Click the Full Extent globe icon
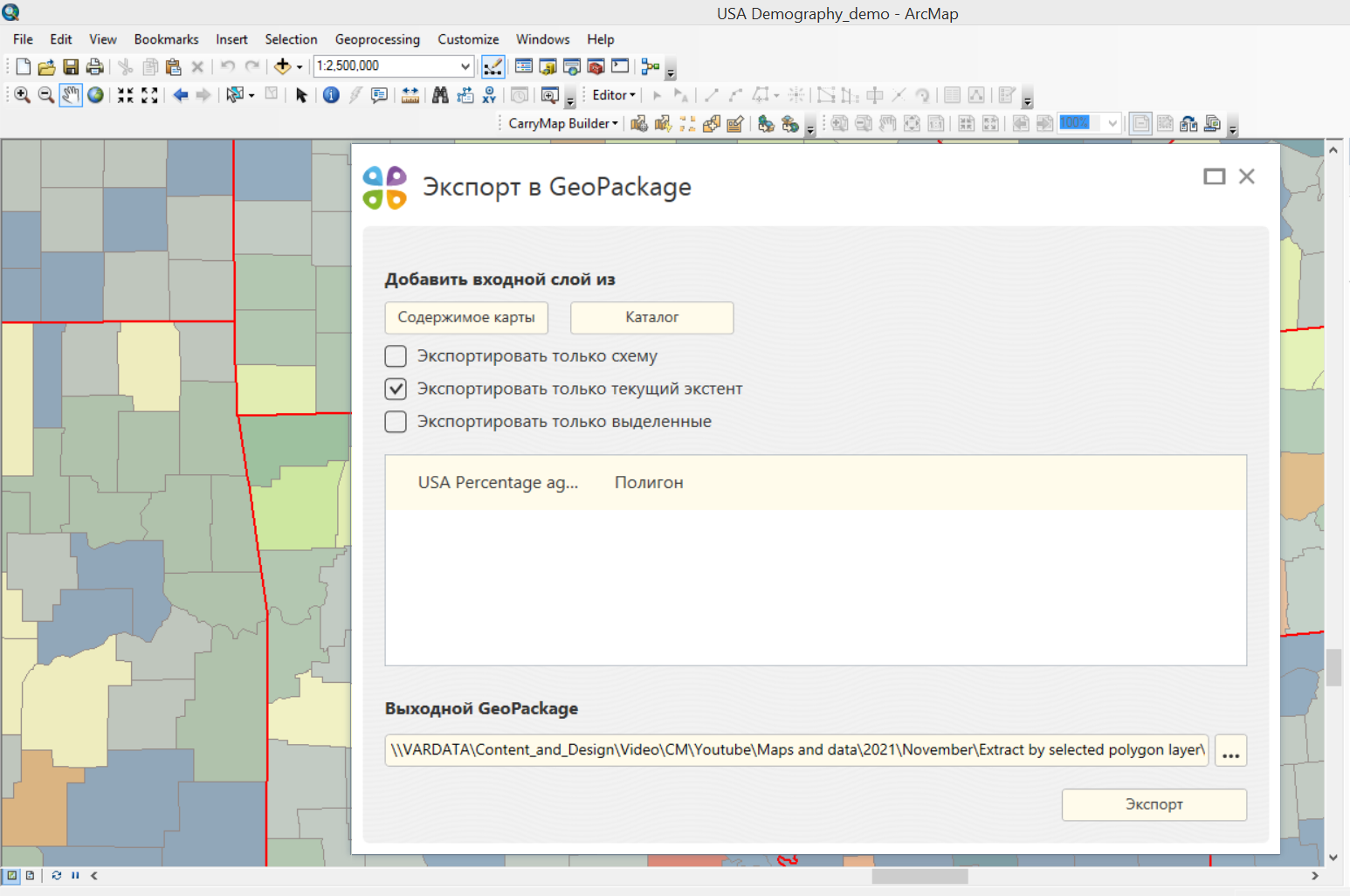The image size is (1350, 896). click(x=95, y=95)
